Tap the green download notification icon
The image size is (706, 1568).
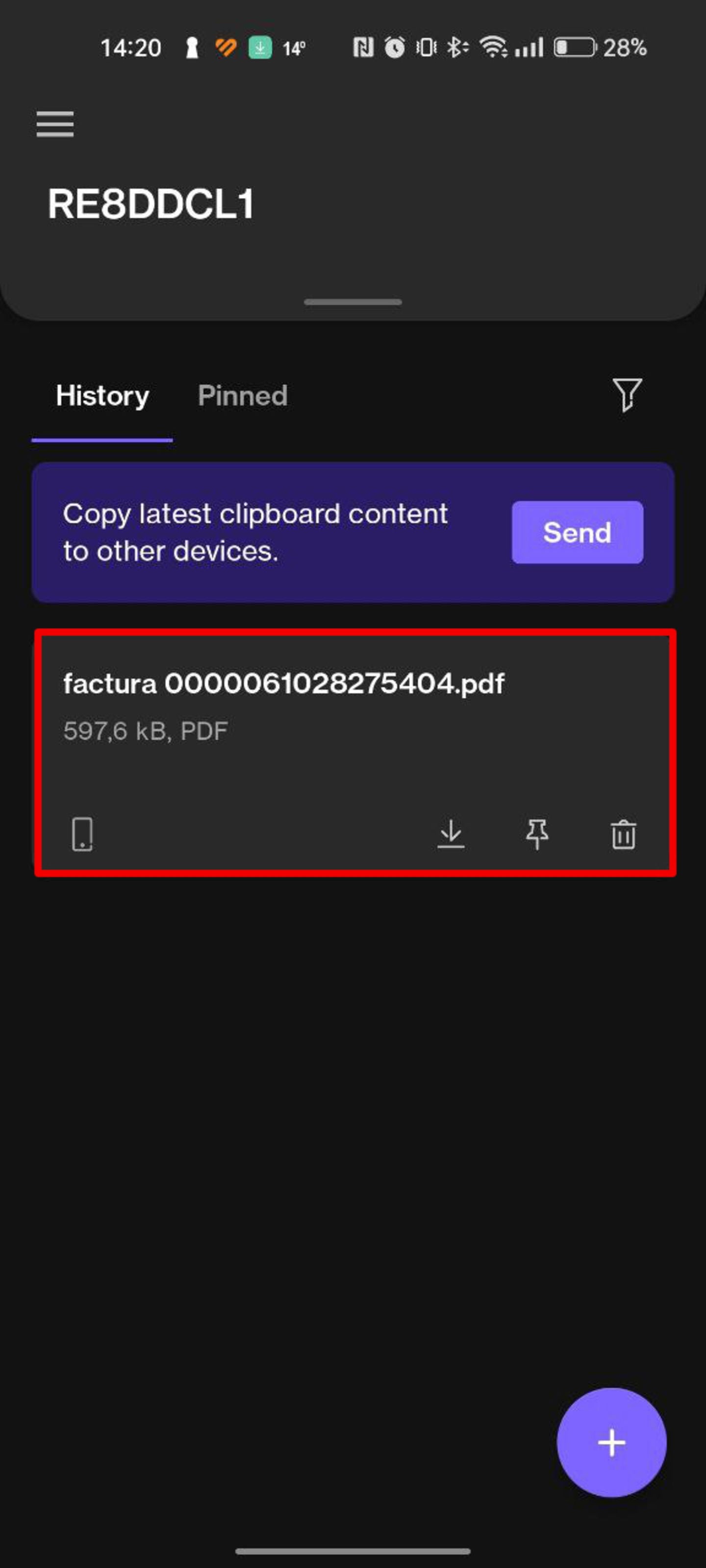coord(260,48)
